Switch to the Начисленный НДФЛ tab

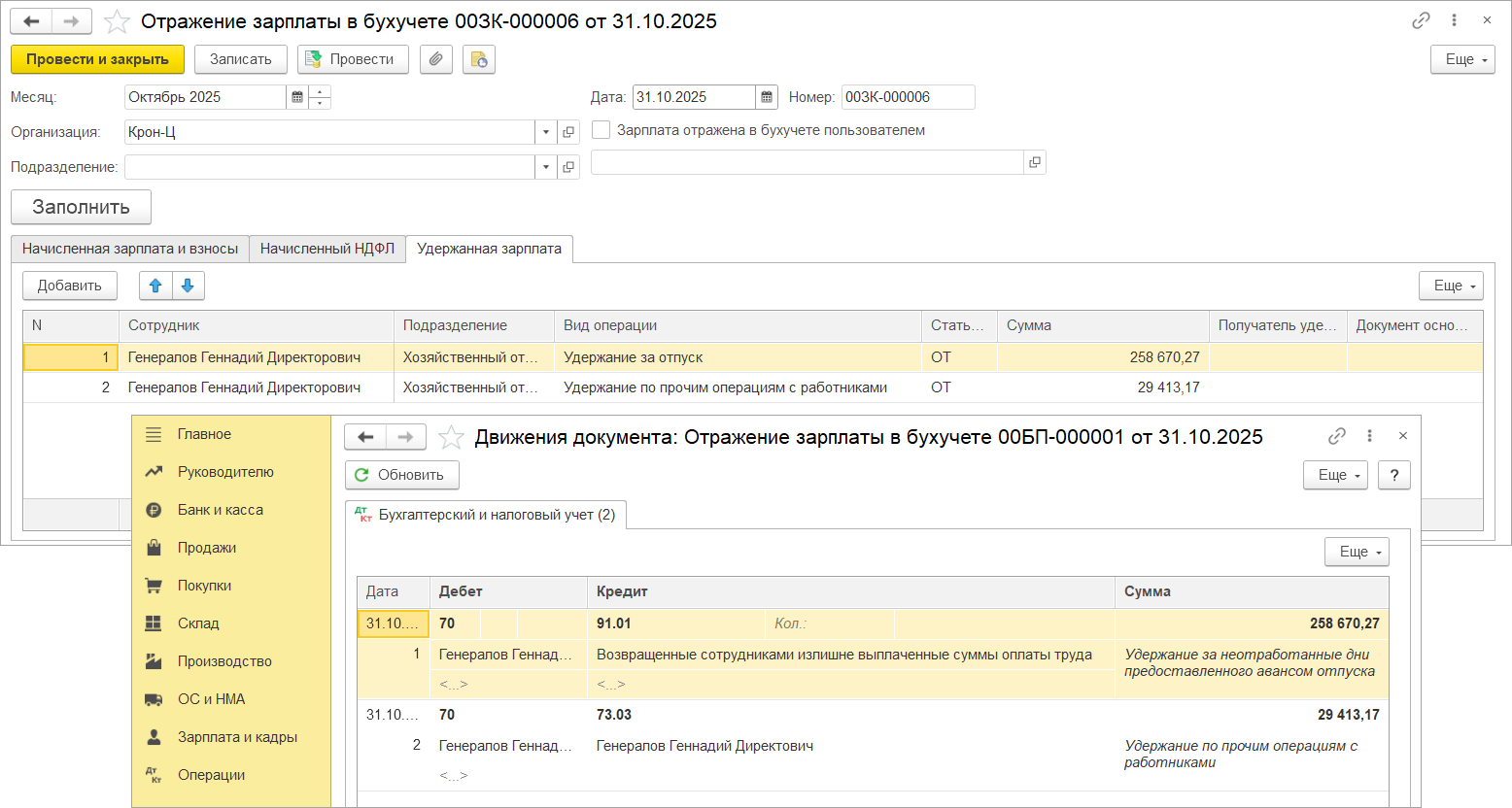click(x=326, y=249)
